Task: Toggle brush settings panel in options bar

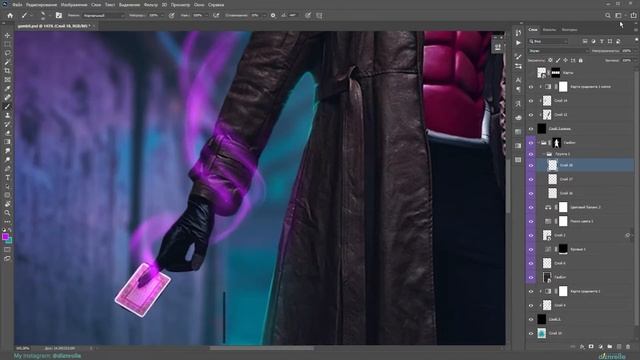Action: point(59,16)
